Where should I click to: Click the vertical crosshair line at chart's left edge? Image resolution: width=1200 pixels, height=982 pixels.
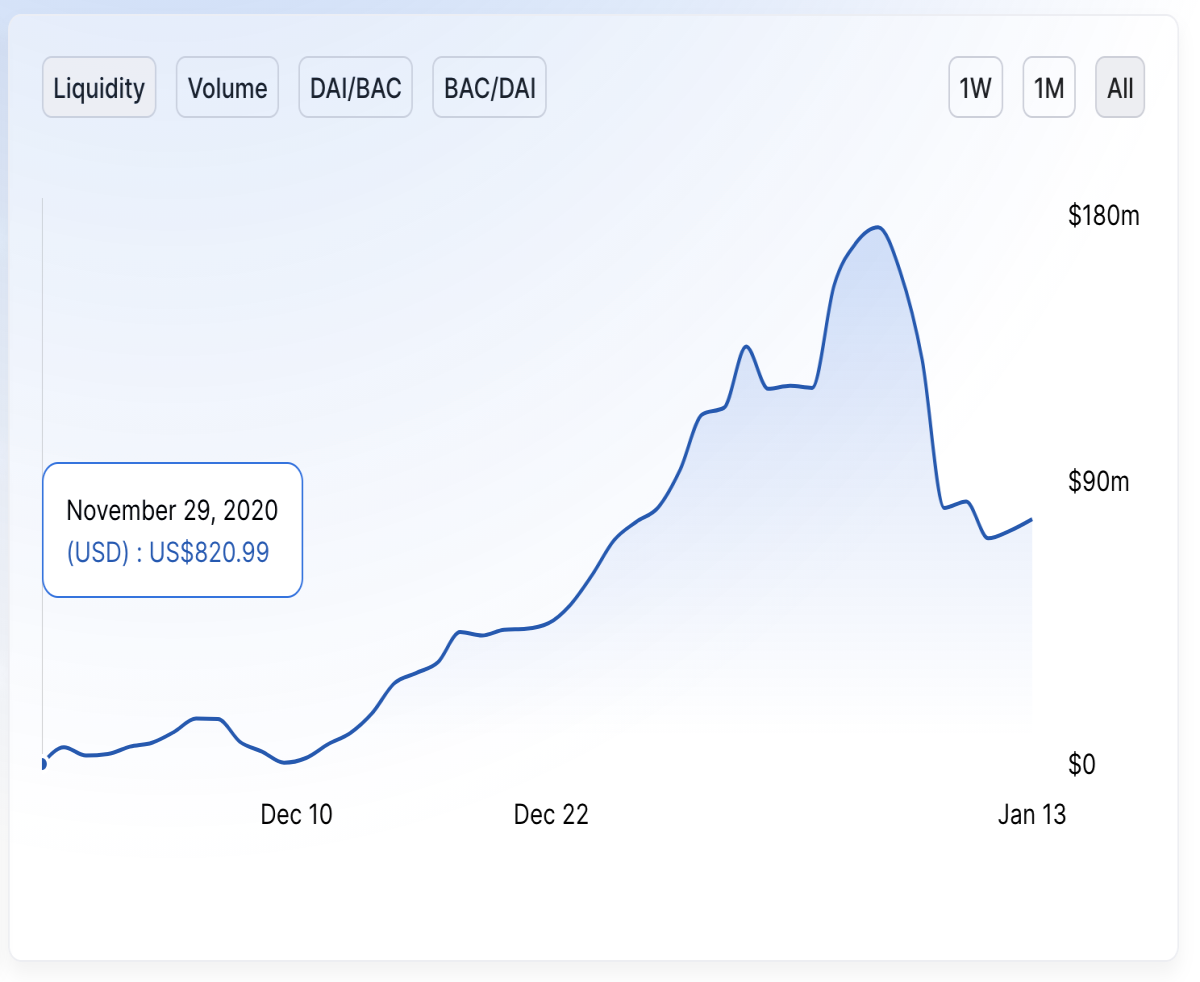point(42,480)
